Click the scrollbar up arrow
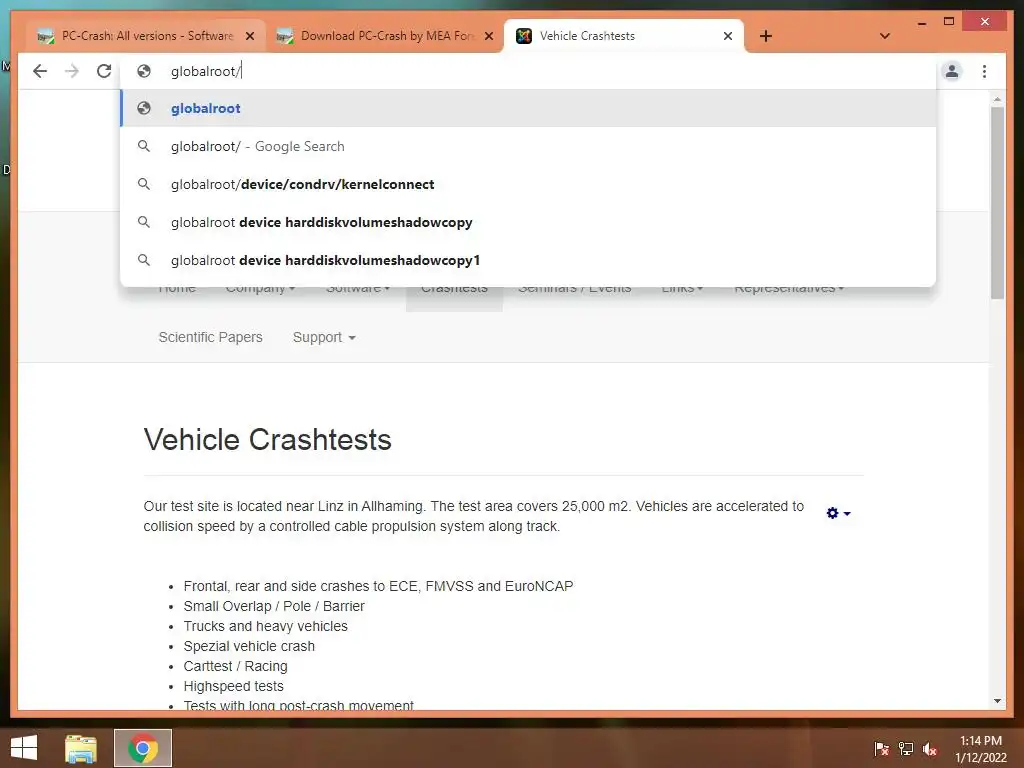 click(997, 99)
